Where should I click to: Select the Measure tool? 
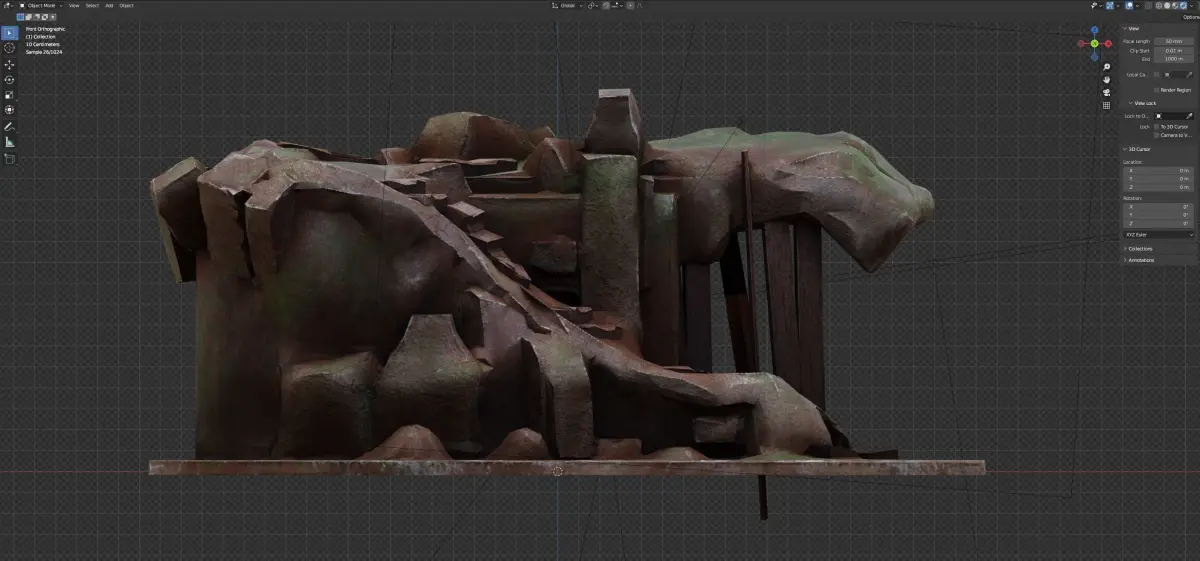click(x=9, y=142)
